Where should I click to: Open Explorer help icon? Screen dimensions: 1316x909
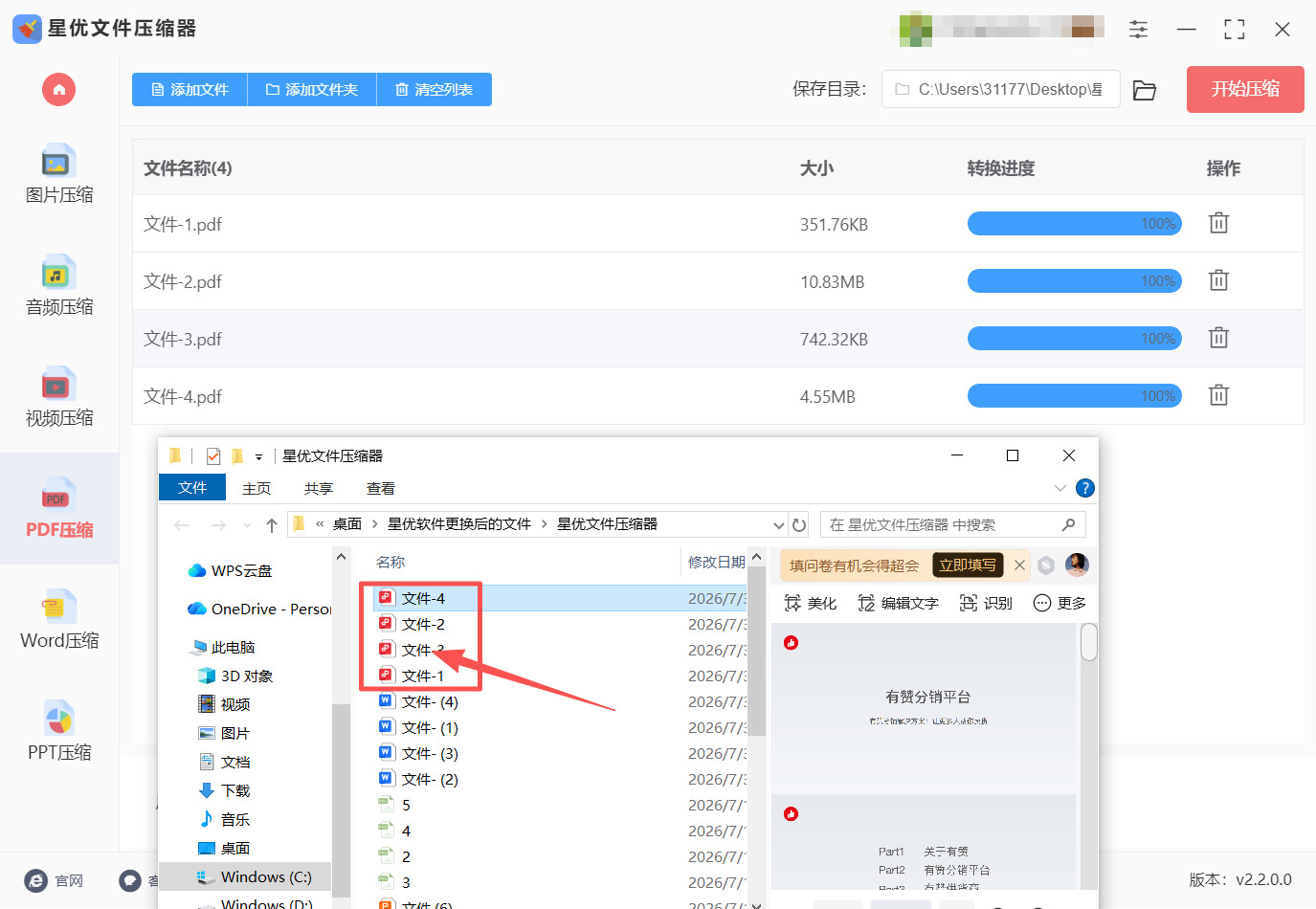[1085, 488]
